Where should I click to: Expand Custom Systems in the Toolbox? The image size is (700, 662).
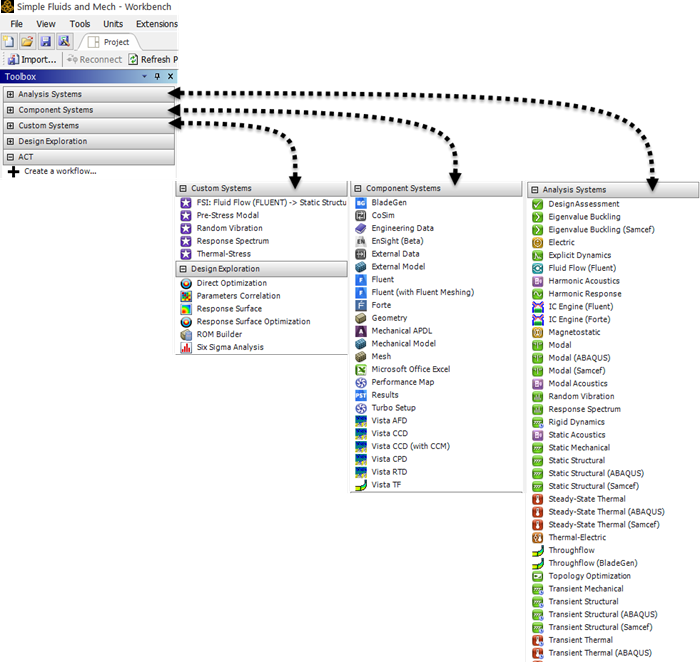click(10, 125)
